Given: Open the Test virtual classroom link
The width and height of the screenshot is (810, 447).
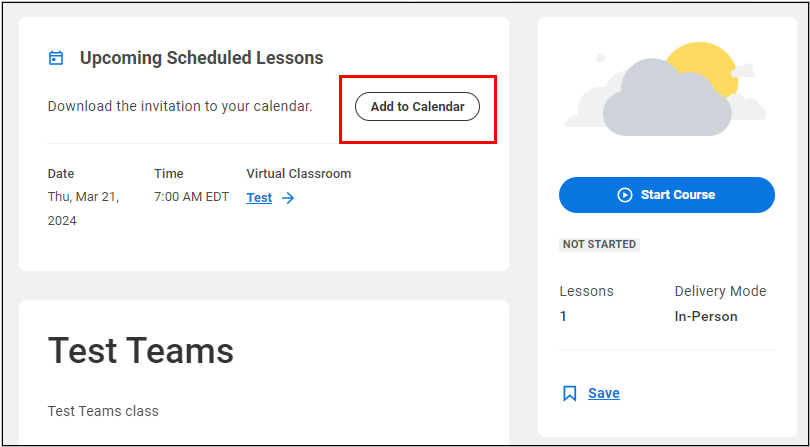Looking at the screenshot, I should tap(259, 198).
